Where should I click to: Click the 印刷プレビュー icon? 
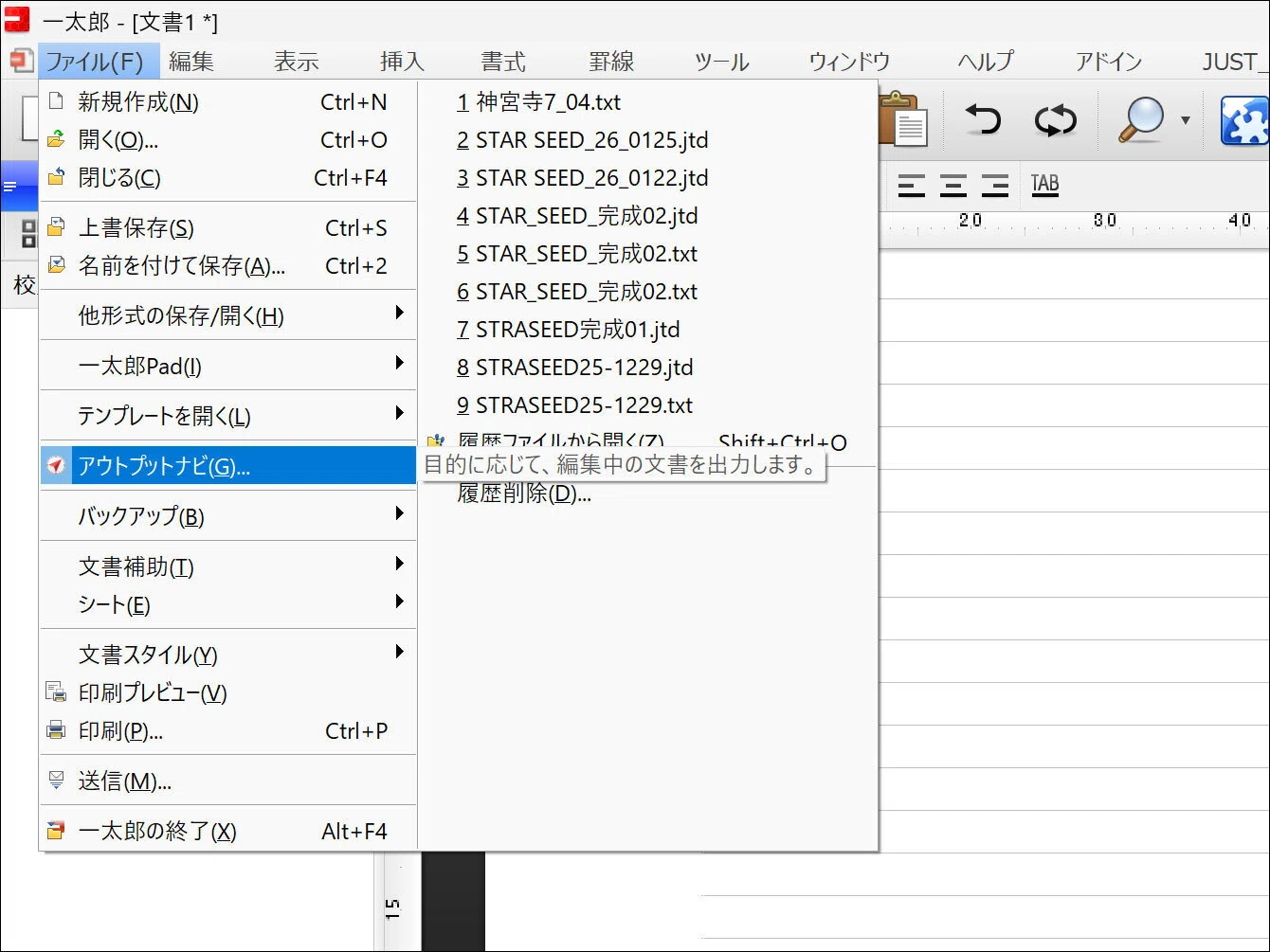(57, 692)
